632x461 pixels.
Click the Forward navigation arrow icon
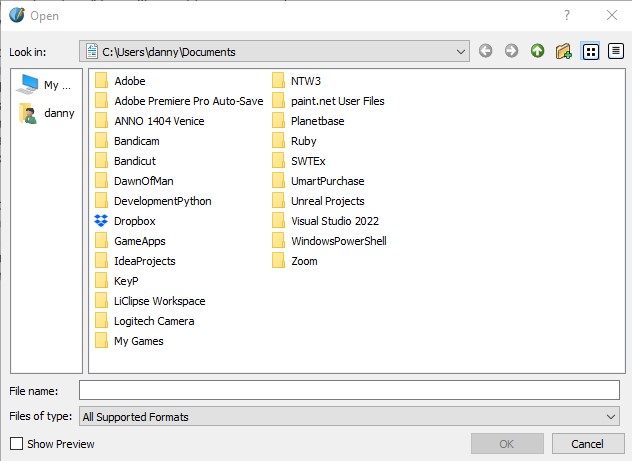(512, 51)
